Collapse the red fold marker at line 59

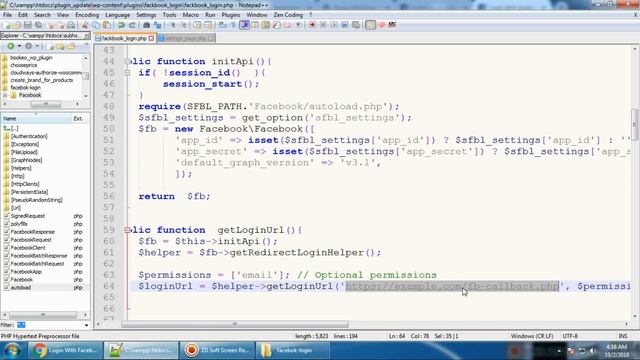pos(127,230)
